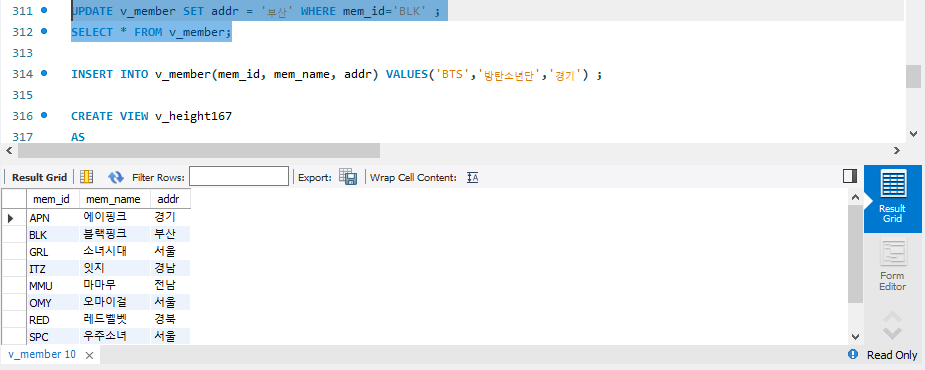Click the Read Only info icon
This screenshot has height=370, width=925.
(x=852, y=354)
